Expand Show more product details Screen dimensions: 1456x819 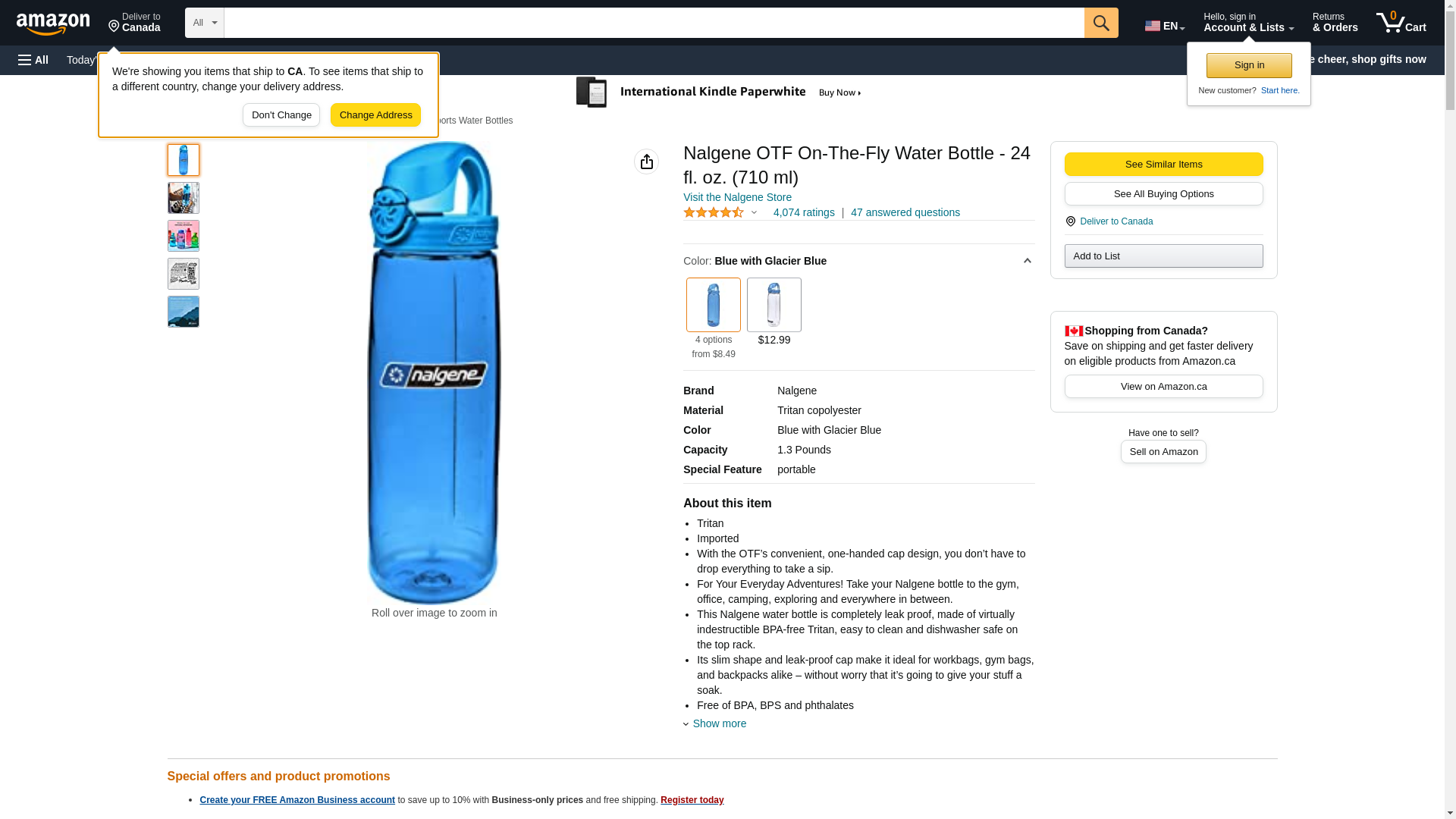718,723
